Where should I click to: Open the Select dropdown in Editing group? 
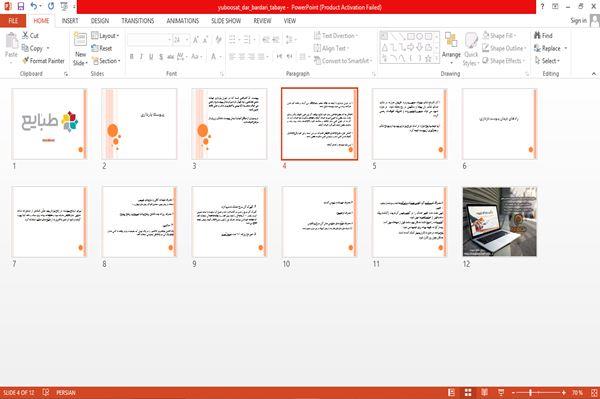coord(547,61)
